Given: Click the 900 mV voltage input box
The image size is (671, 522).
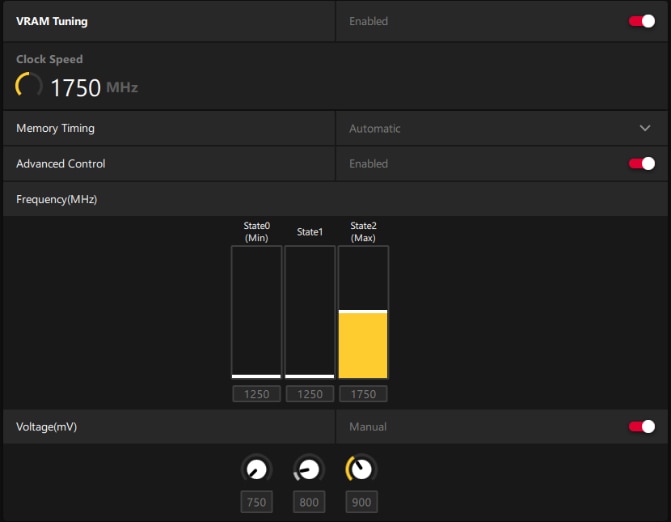Looking at the screenshot, I should coord(362,502).
